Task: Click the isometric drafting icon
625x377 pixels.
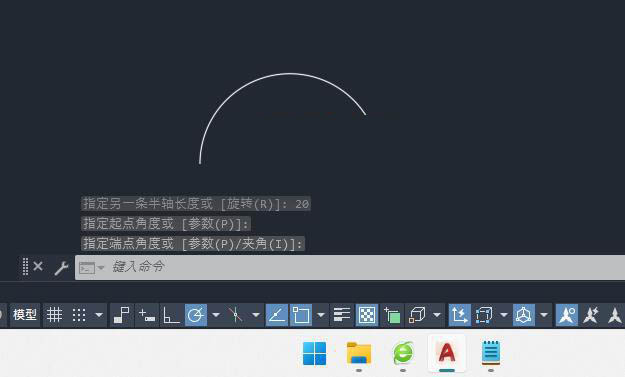Action: tap(235, 315)
